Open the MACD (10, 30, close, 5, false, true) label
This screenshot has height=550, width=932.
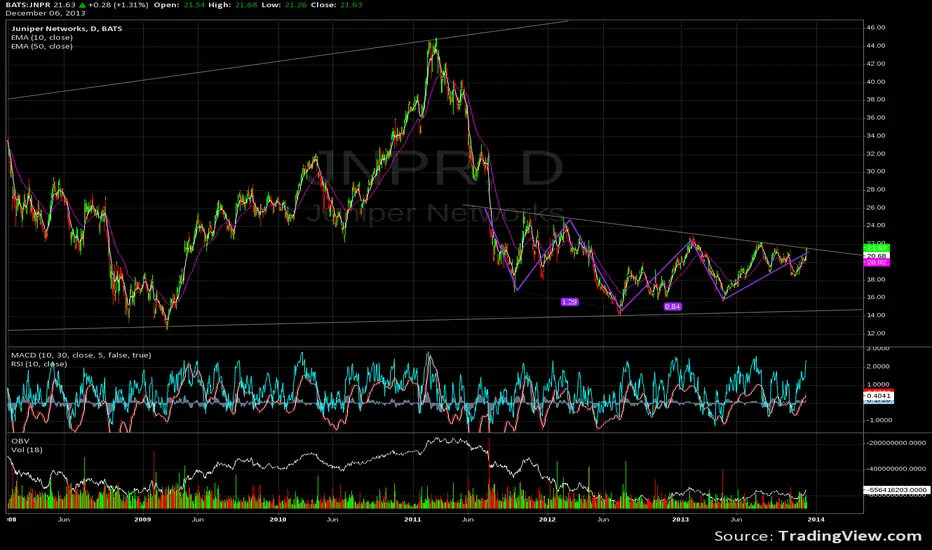pos(81,355)
